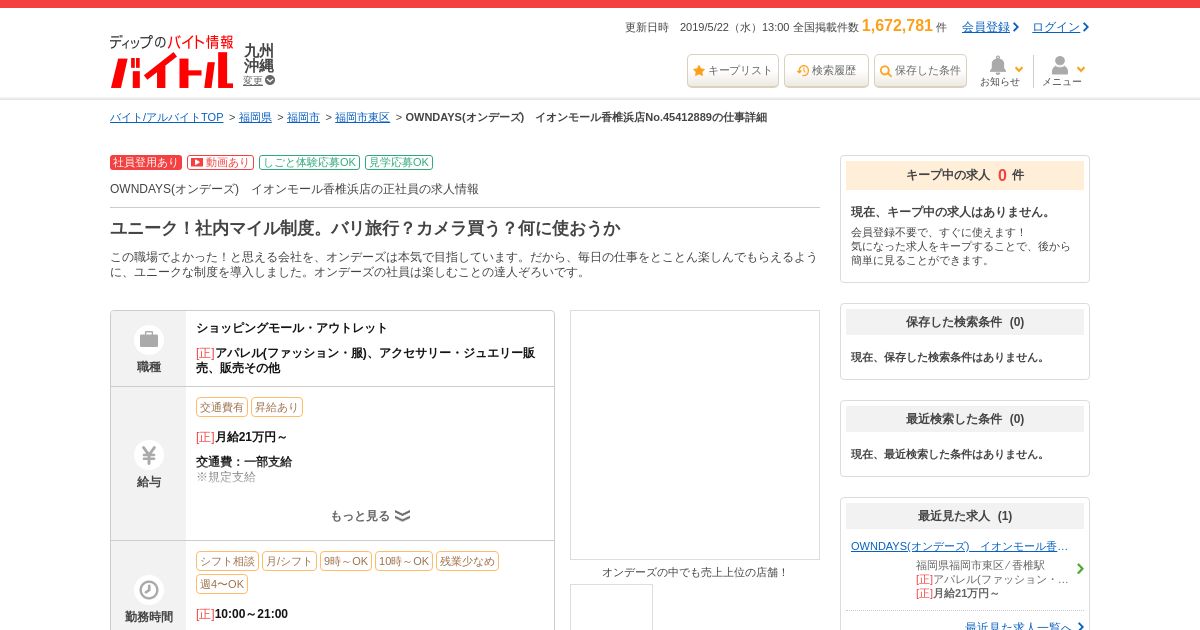This screenshot has width=1200, height=630.
Task: Open 最近見た求人一覧へ link
Action: 1018,627
